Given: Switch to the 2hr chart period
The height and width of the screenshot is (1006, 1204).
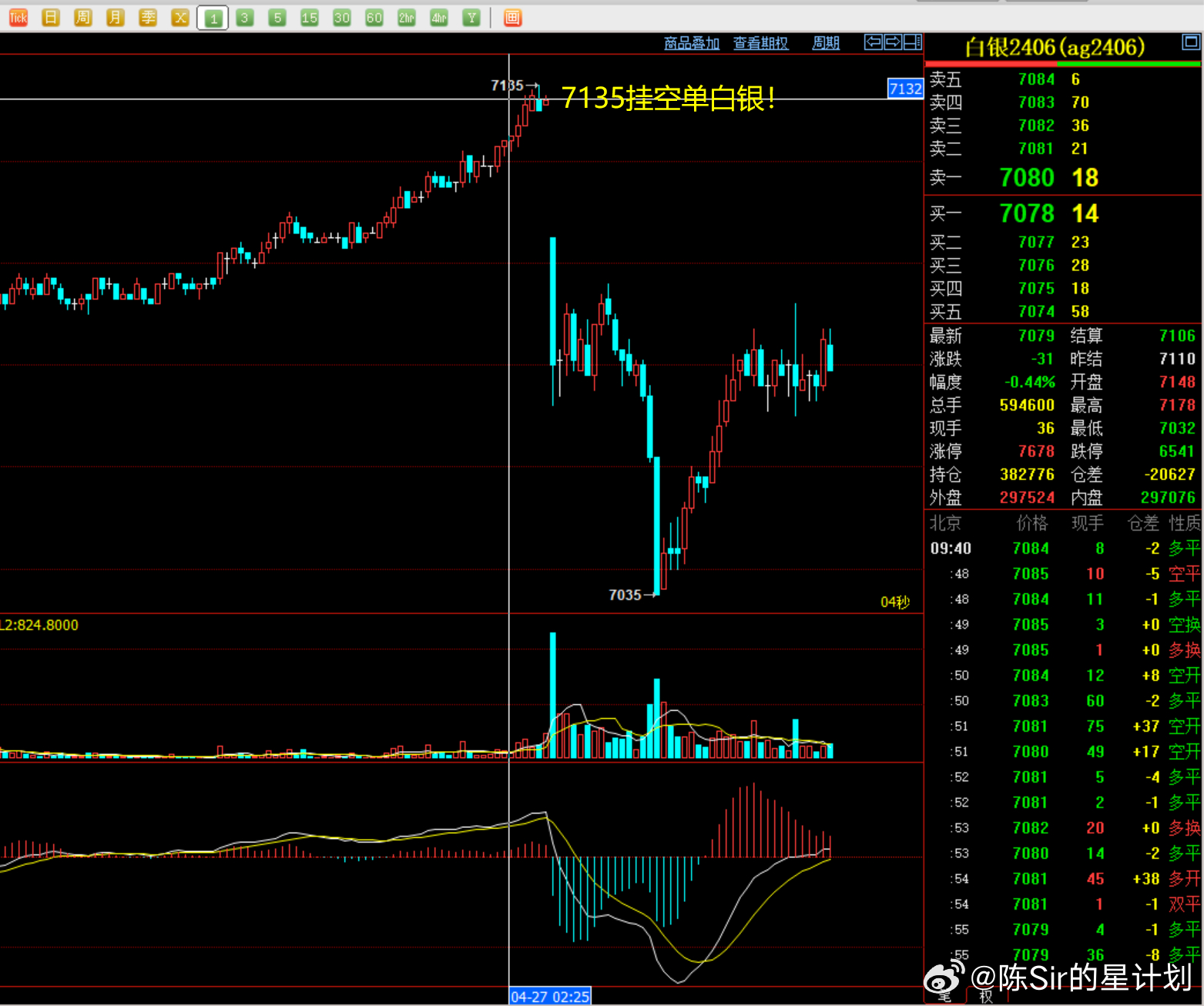Looking at the screenshot, I should pos(407,18).
